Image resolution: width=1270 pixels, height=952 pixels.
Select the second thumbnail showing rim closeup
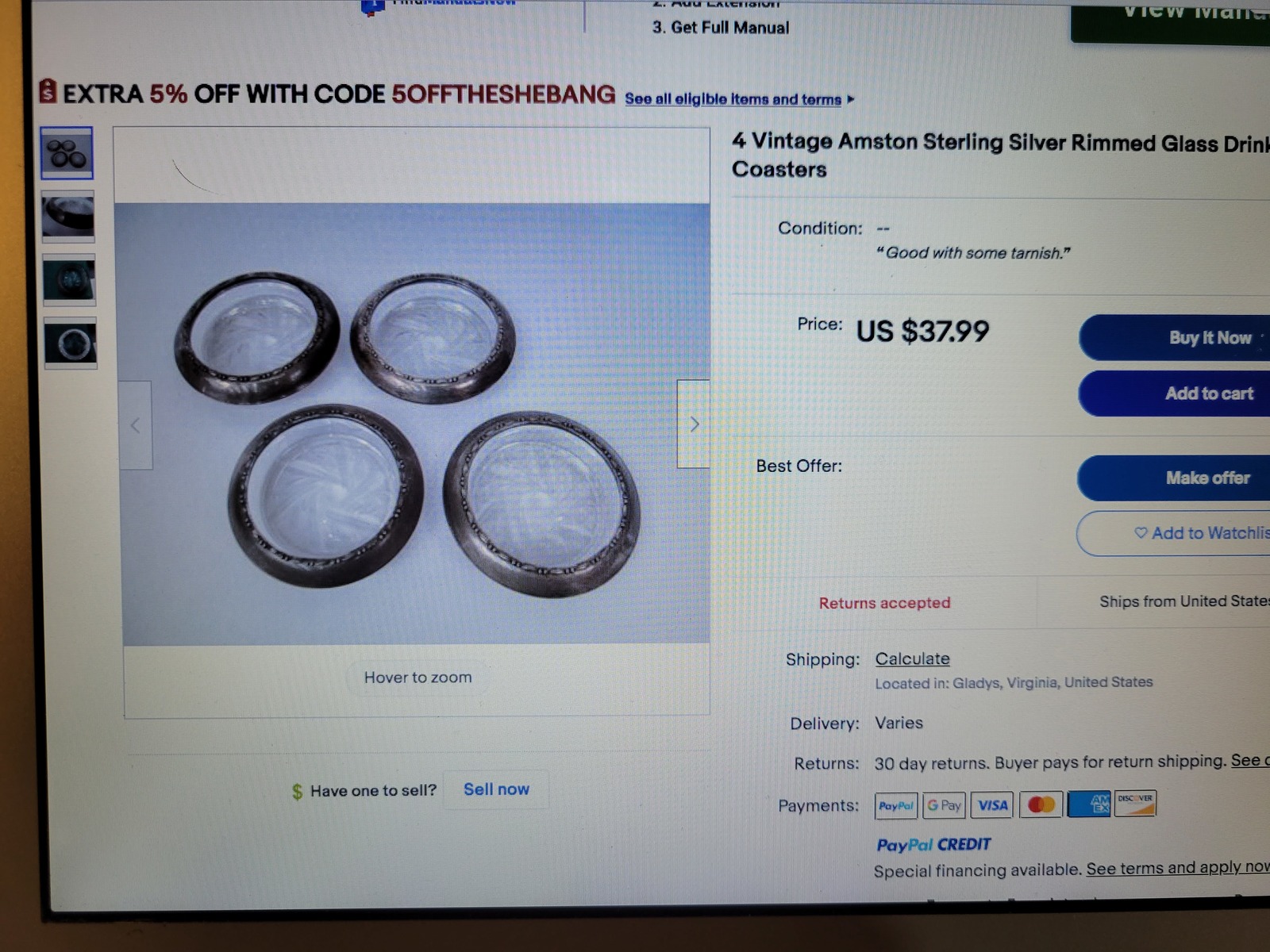[x=68, y=216]
